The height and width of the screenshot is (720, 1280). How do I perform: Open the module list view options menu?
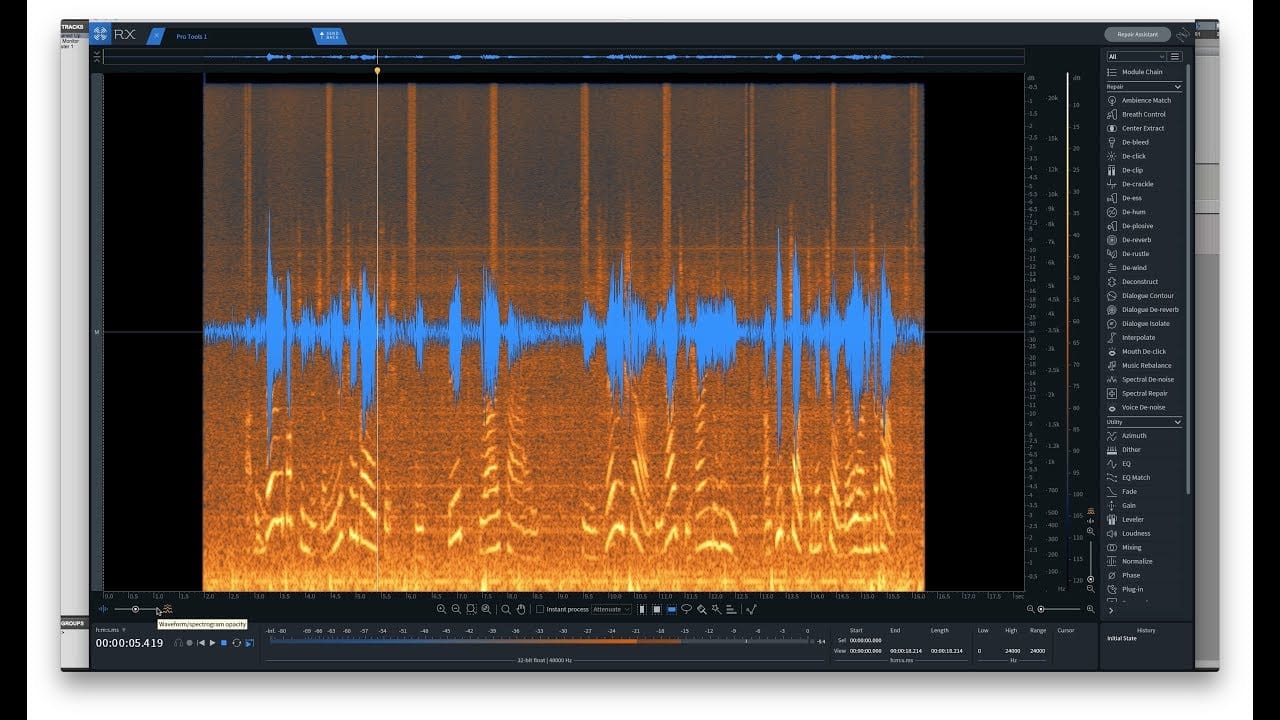[1176, 57]
